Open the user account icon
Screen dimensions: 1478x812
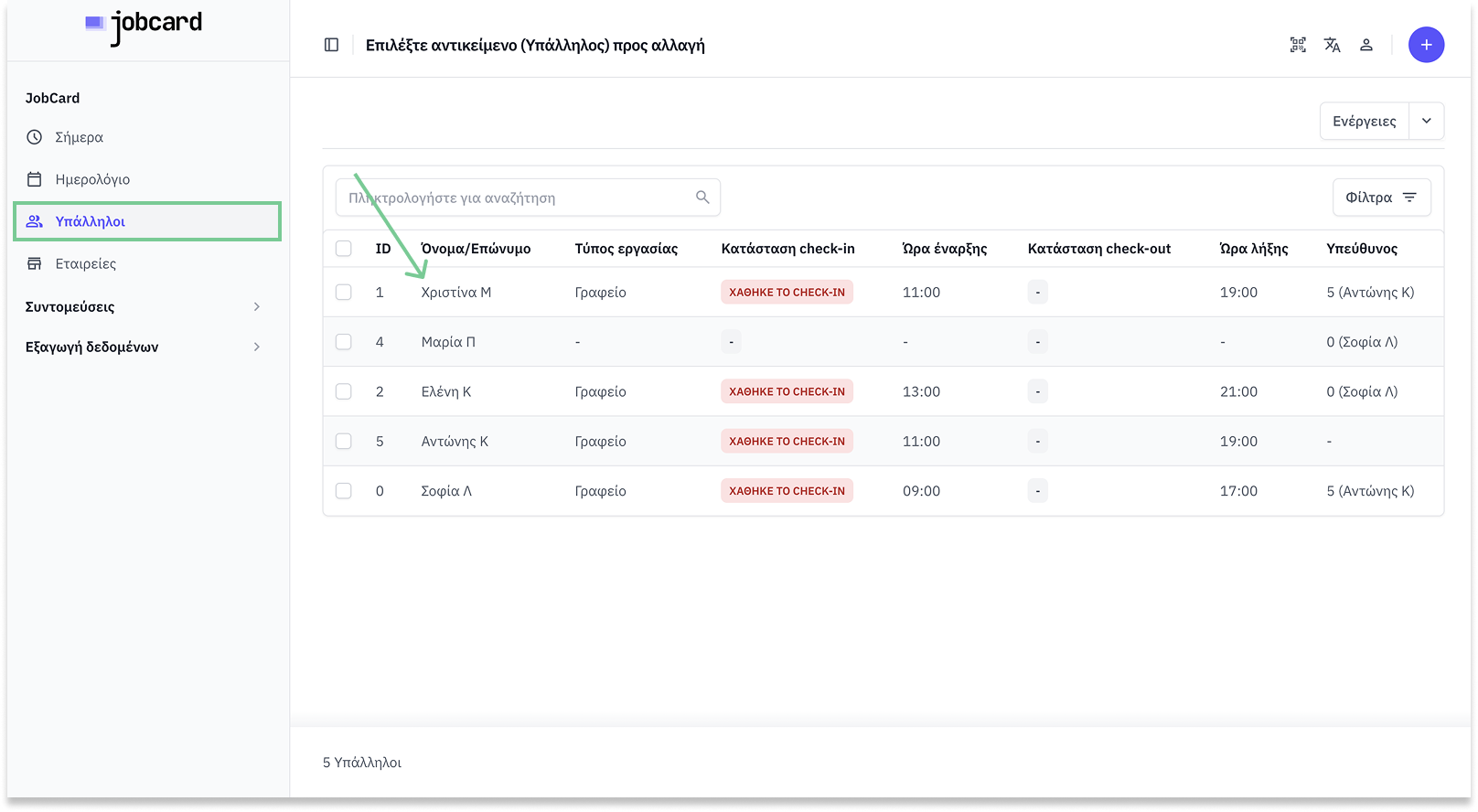click(x=1366, y=45)
